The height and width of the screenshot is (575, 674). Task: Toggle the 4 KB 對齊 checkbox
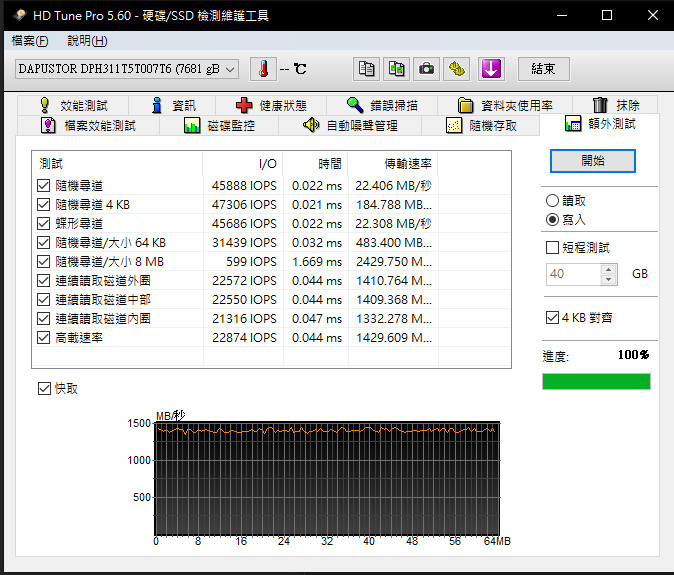552,318
